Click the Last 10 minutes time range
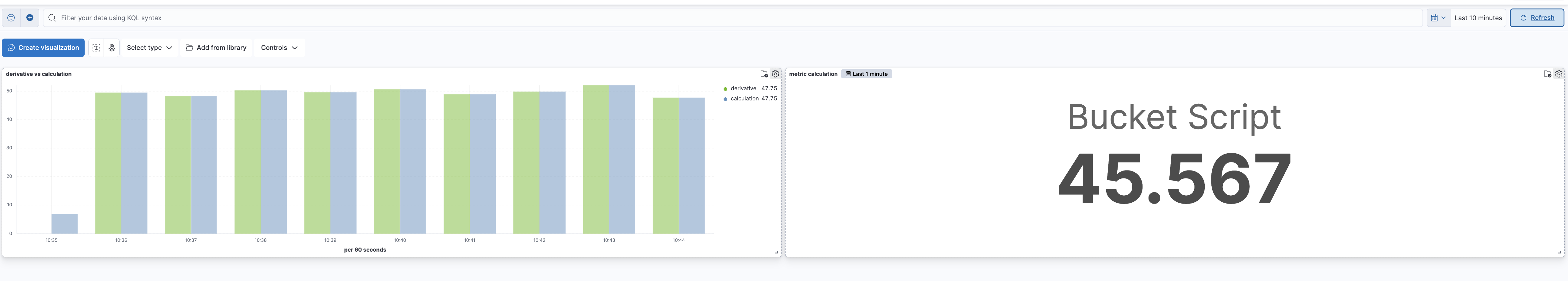This screenshot has width=1568, height=281. click(x=1478, y=18)
